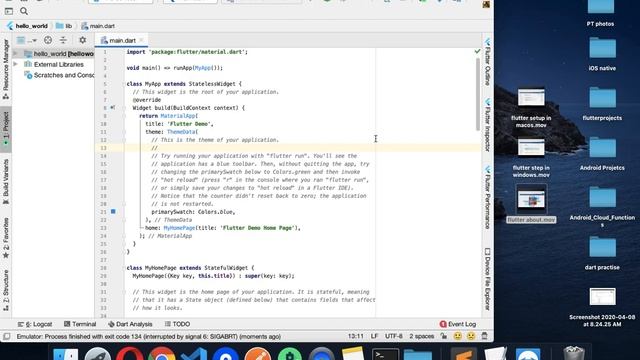
Task: Open iOS native desktop folder
Action: pyautogui.click(x=602, y=54)
